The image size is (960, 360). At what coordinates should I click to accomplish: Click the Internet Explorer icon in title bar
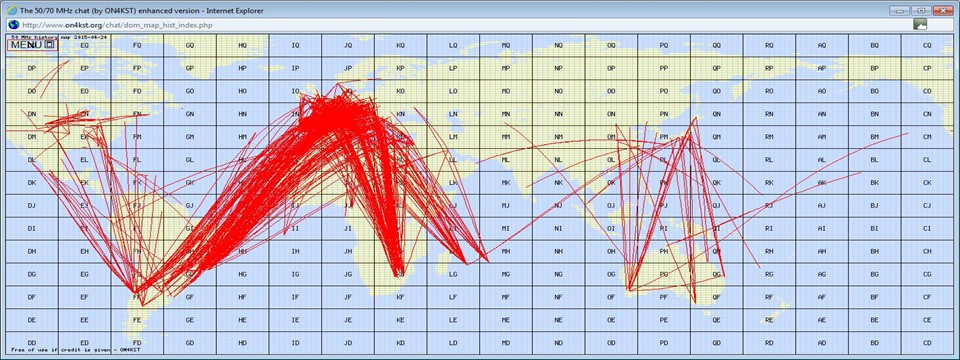[11, 9]
